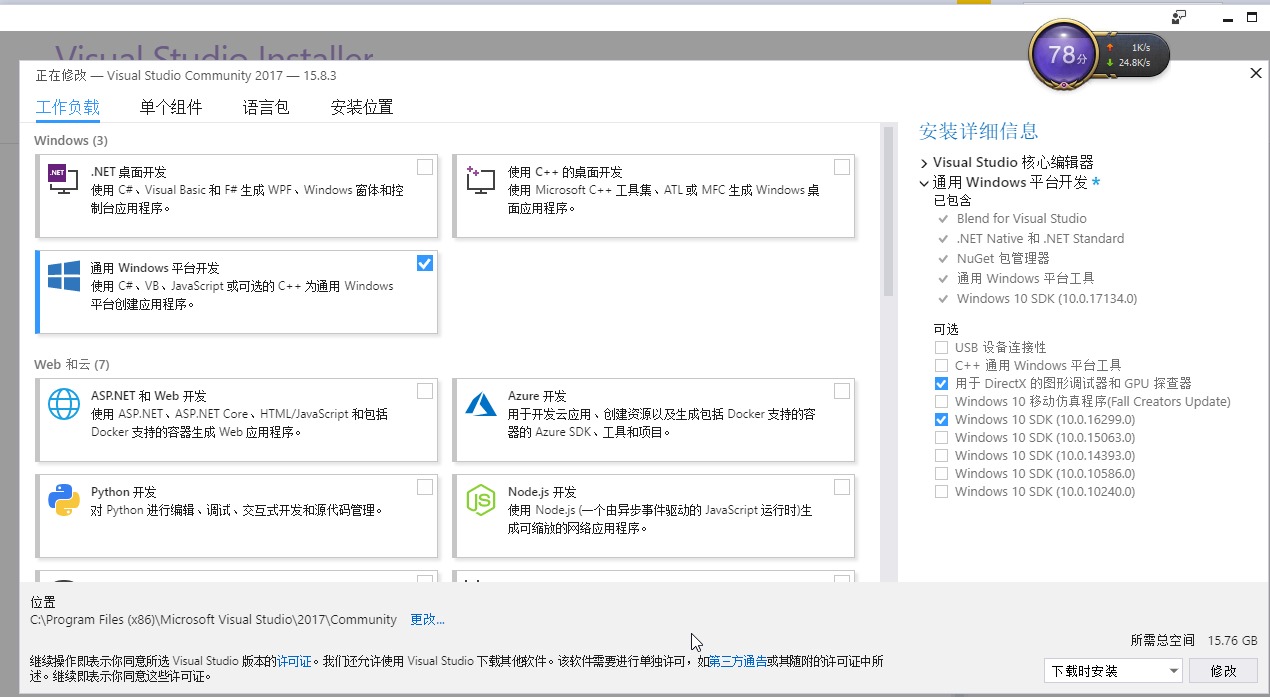The image size is (1270, 697).
Task: Uncheck the 通用 Windows 平台开发 checkbox
Action: pyautogui.click(x=425, y=263)
